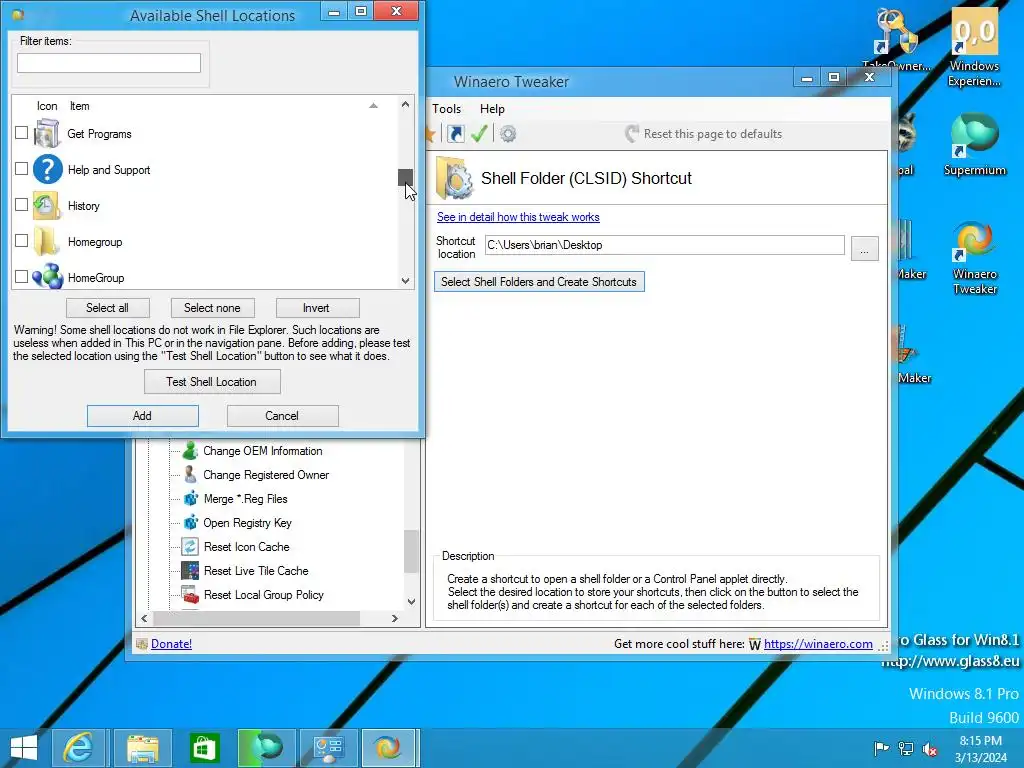Click the HomeGroup globe spheres icon
1024x768 pixels.
coord(47,277)
